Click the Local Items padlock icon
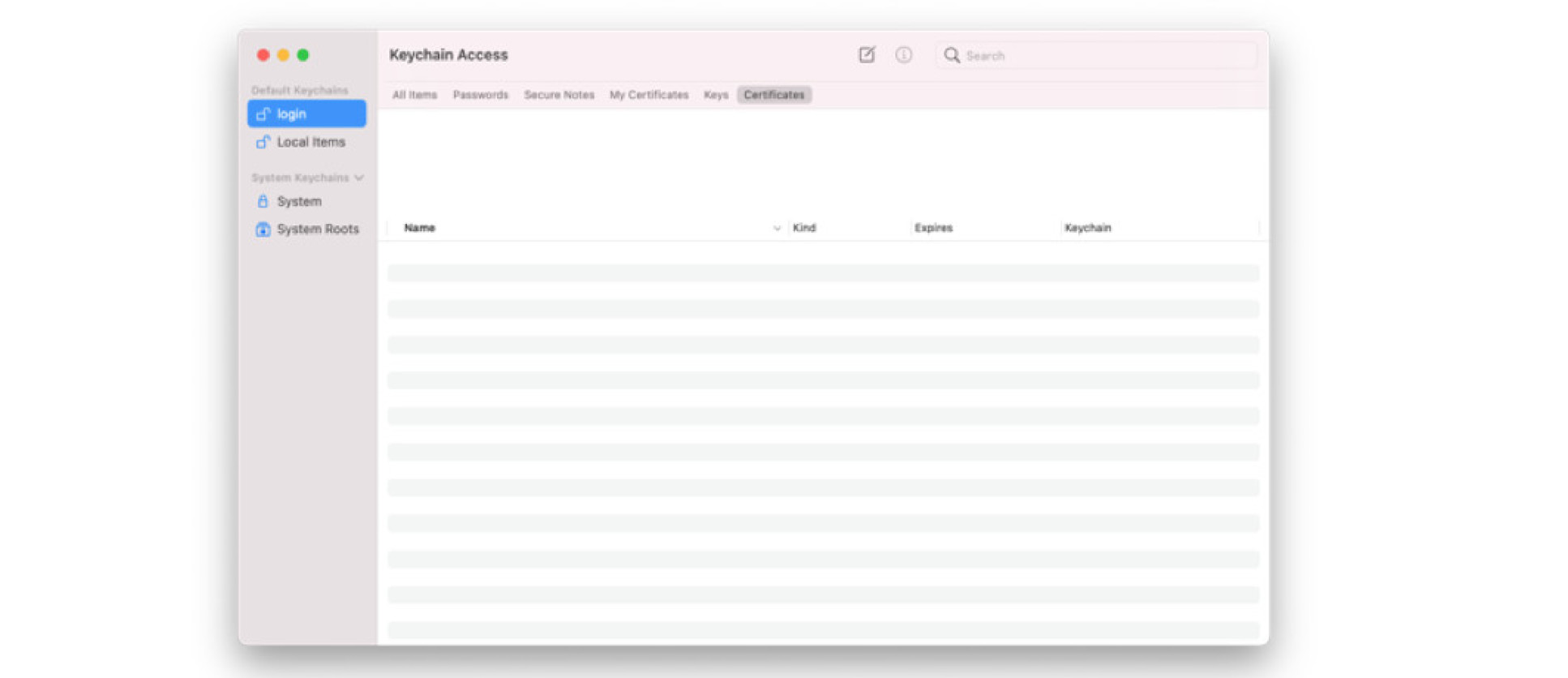The image size is (1568, 678). (x=263, y=142)
